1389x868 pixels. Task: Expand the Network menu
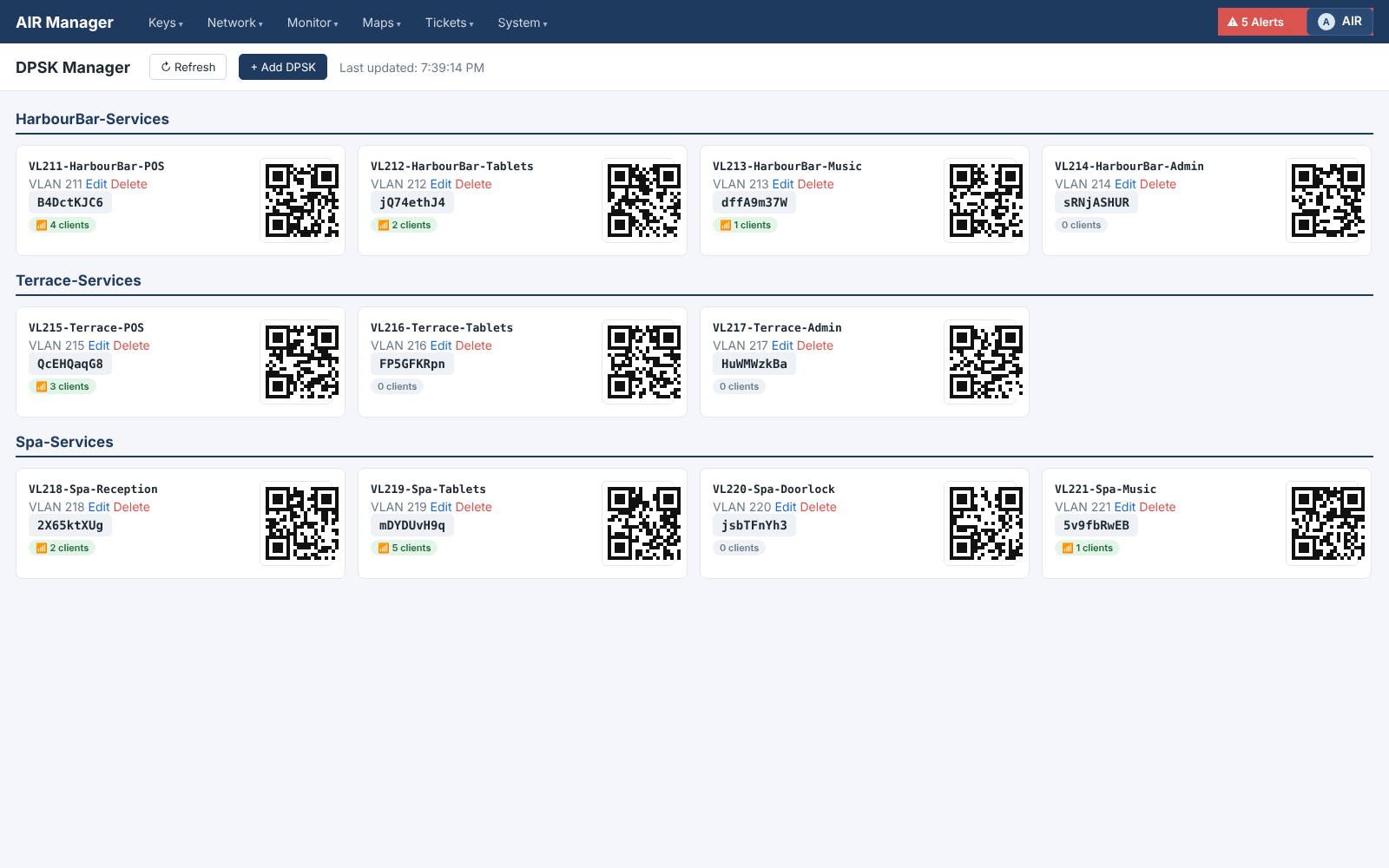pyautogui.click(x=235, y=23)
